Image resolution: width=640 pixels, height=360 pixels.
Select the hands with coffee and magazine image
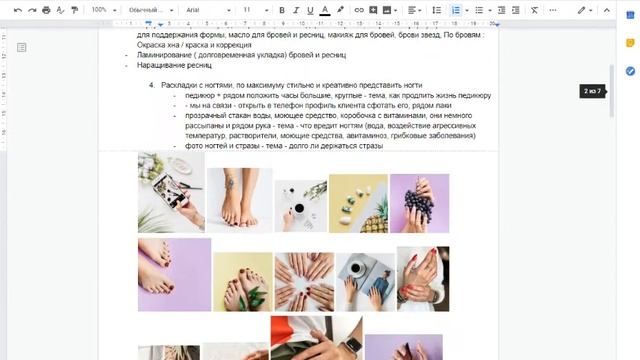point(365,282)
